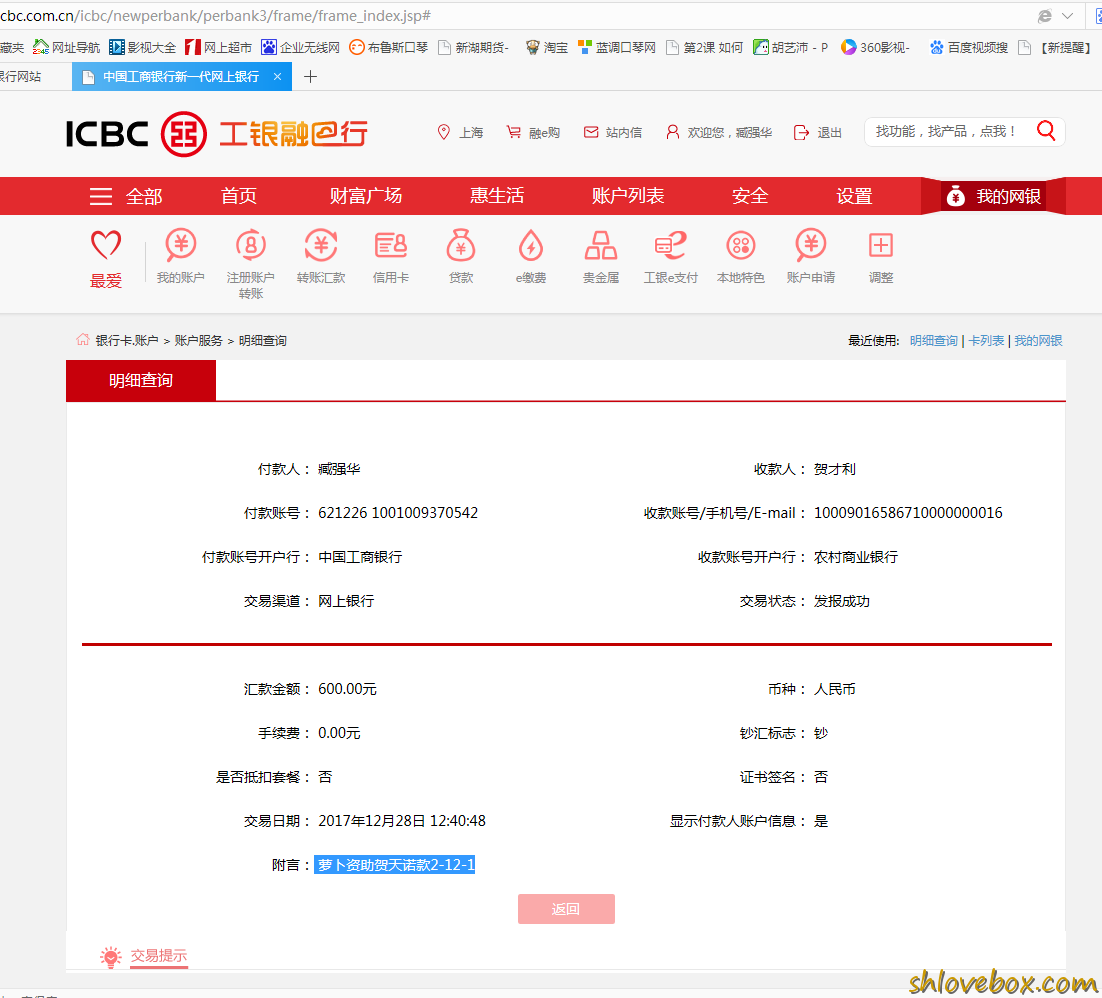Close the 中国工商银行新一代网上银行 tab
The width and height of the screenshot is (1102, 998).
coord(278,77)
